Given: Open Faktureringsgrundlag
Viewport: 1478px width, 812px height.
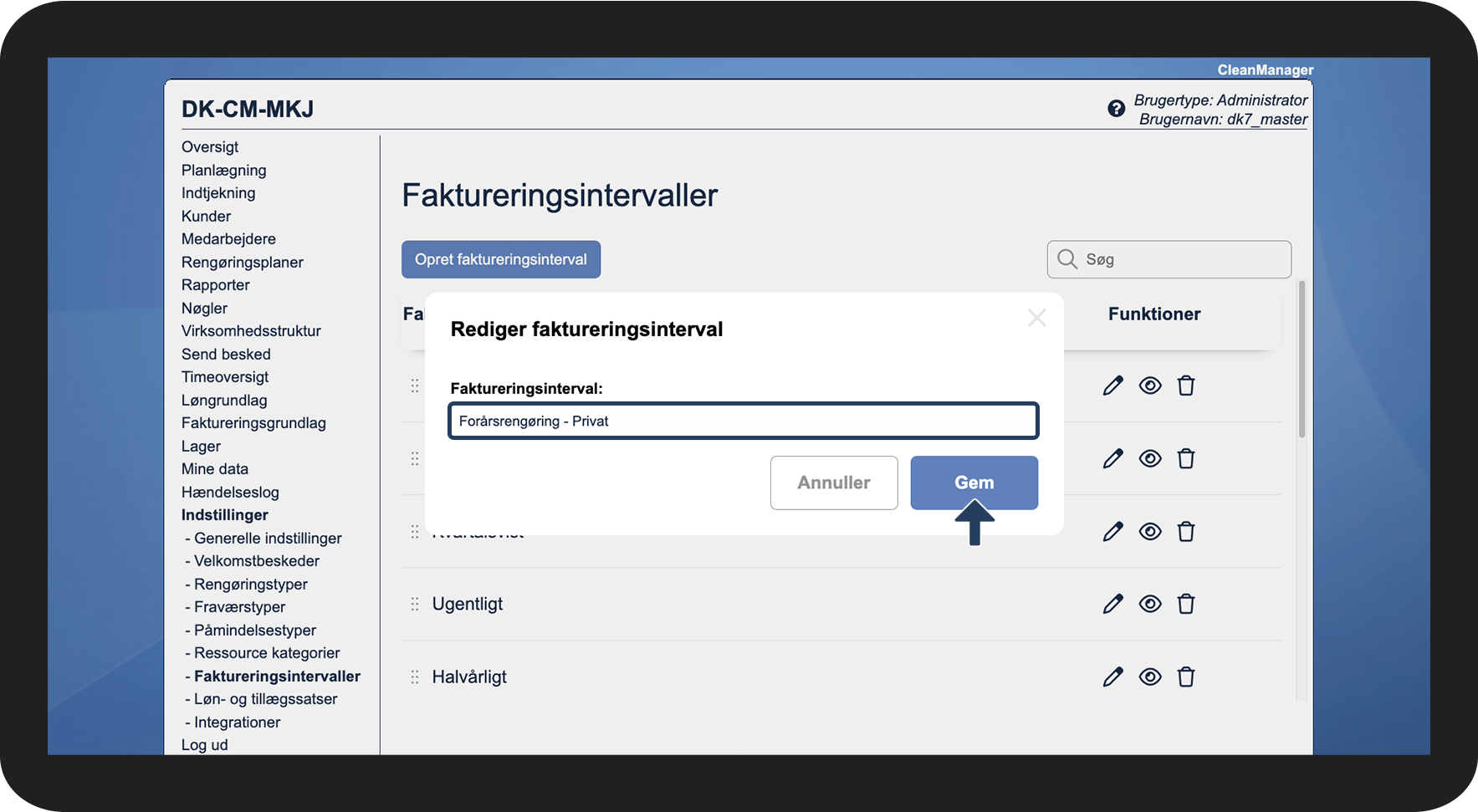Looking at the screenshot, I should click(253, 423).
